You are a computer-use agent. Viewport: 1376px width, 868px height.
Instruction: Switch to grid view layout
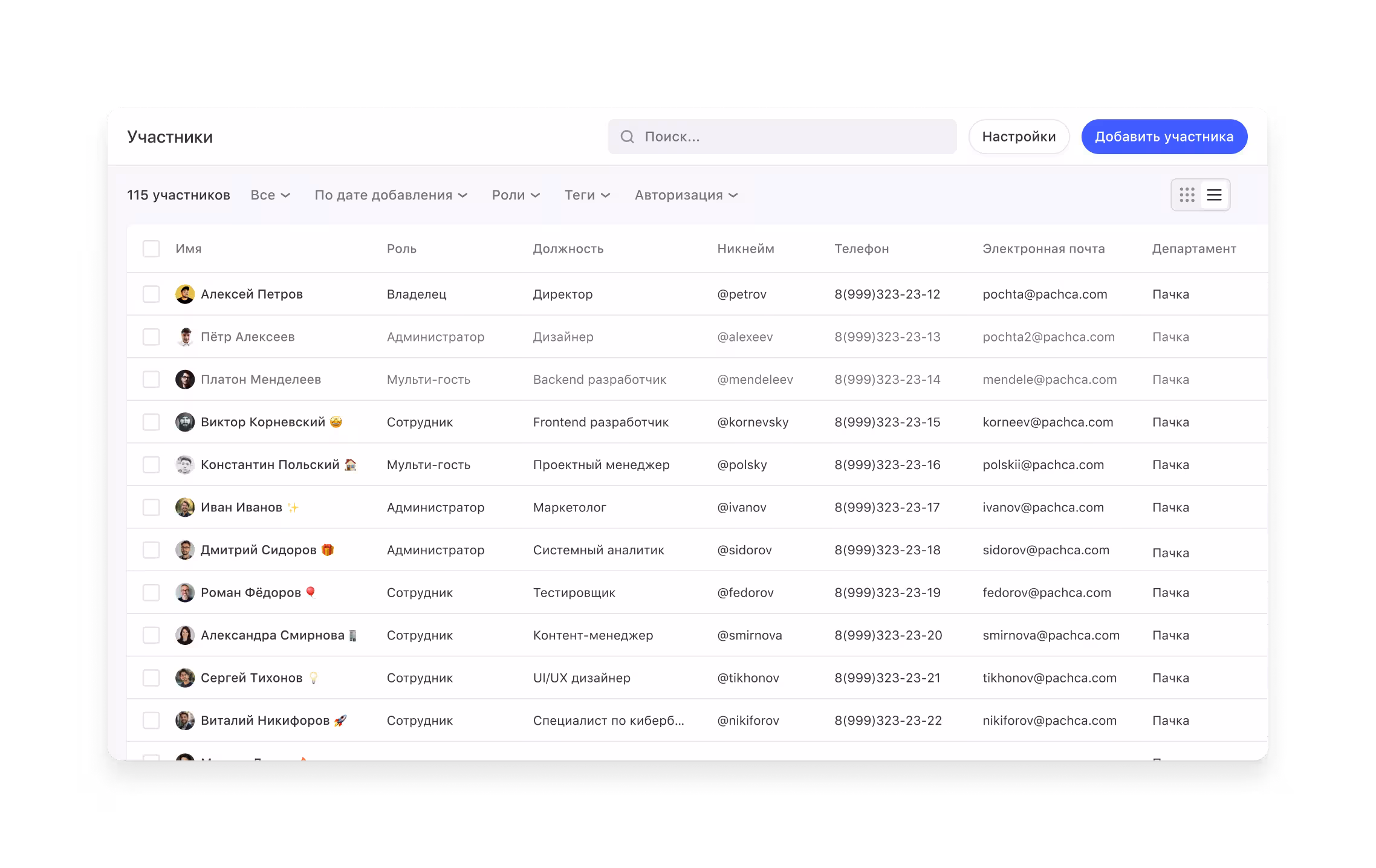pos(1186,195)
